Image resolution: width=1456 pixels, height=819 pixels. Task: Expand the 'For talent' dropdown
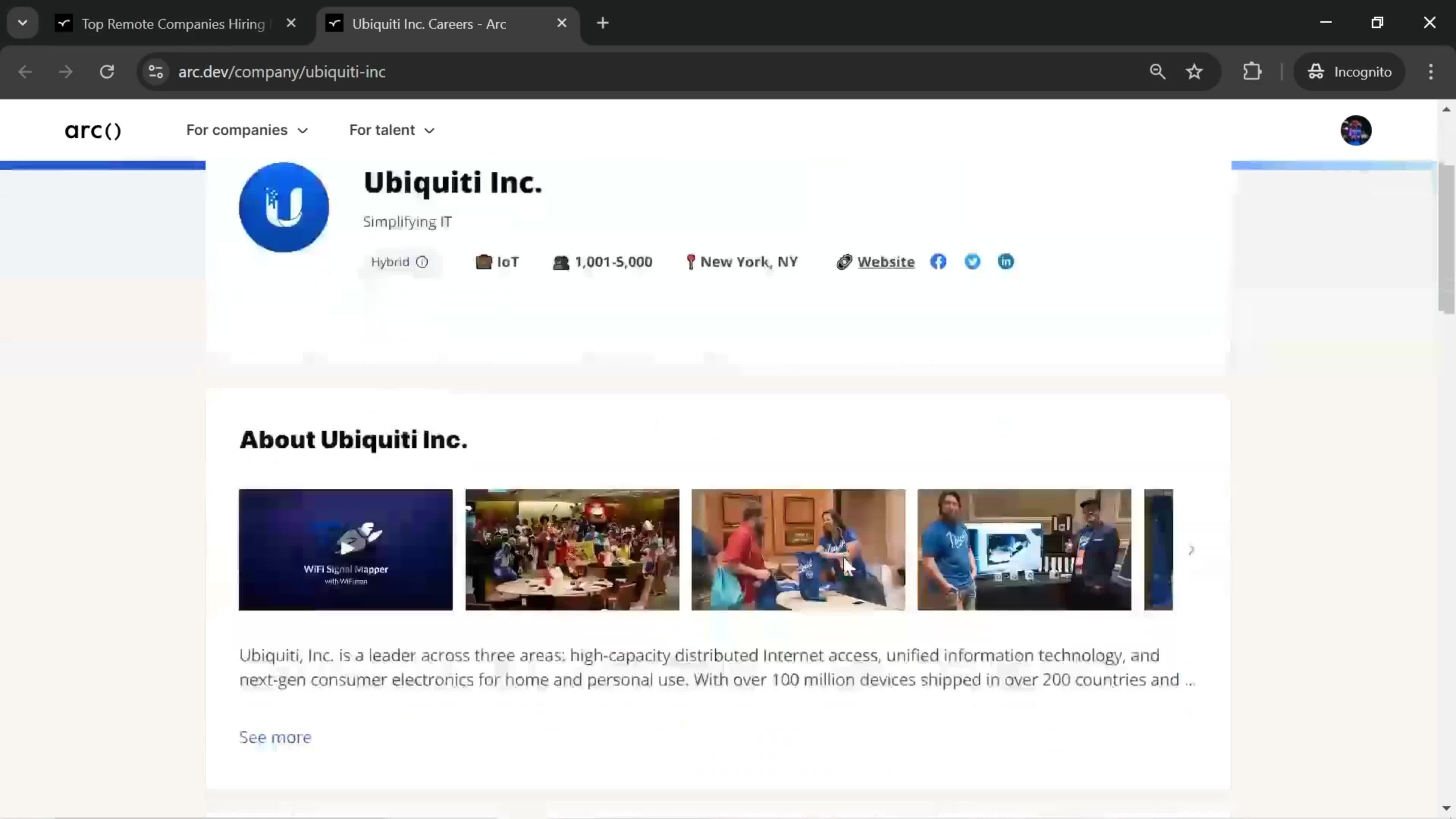pyautogui.click(x=390, y=130)
